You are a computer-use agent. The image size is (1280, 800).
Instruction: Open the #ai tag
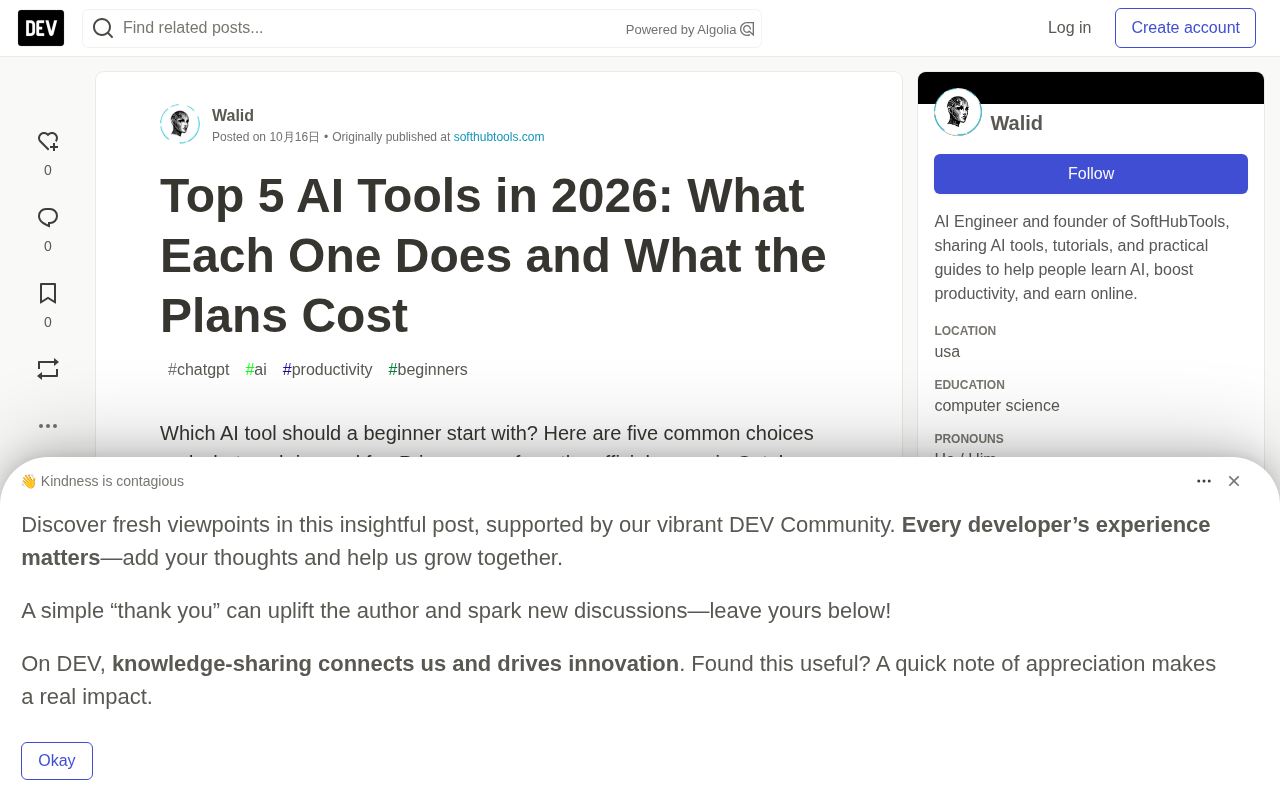click(x=256, y=370)
